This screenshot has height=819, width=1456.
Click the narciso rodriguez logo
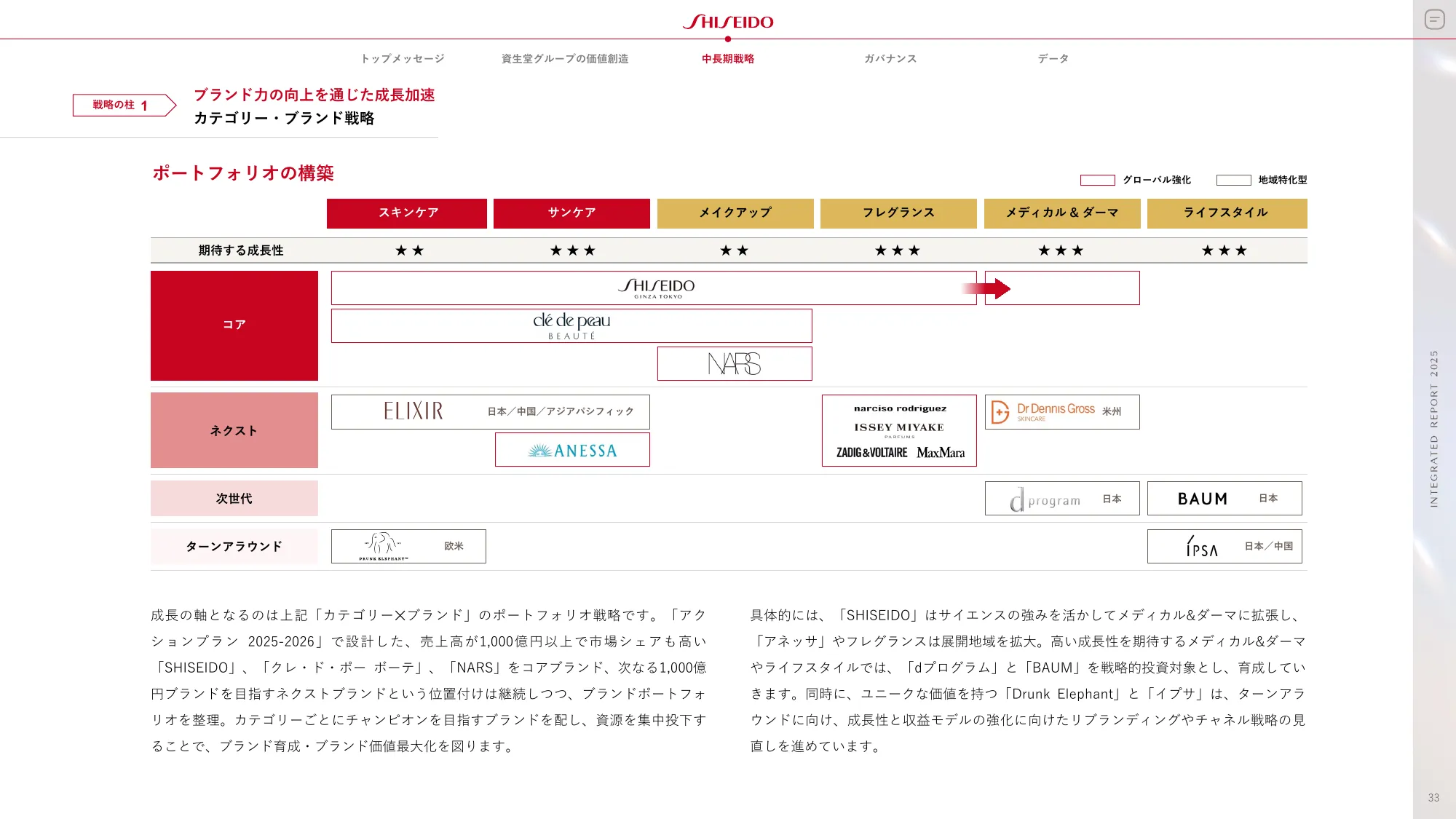(x=900, y=409)
